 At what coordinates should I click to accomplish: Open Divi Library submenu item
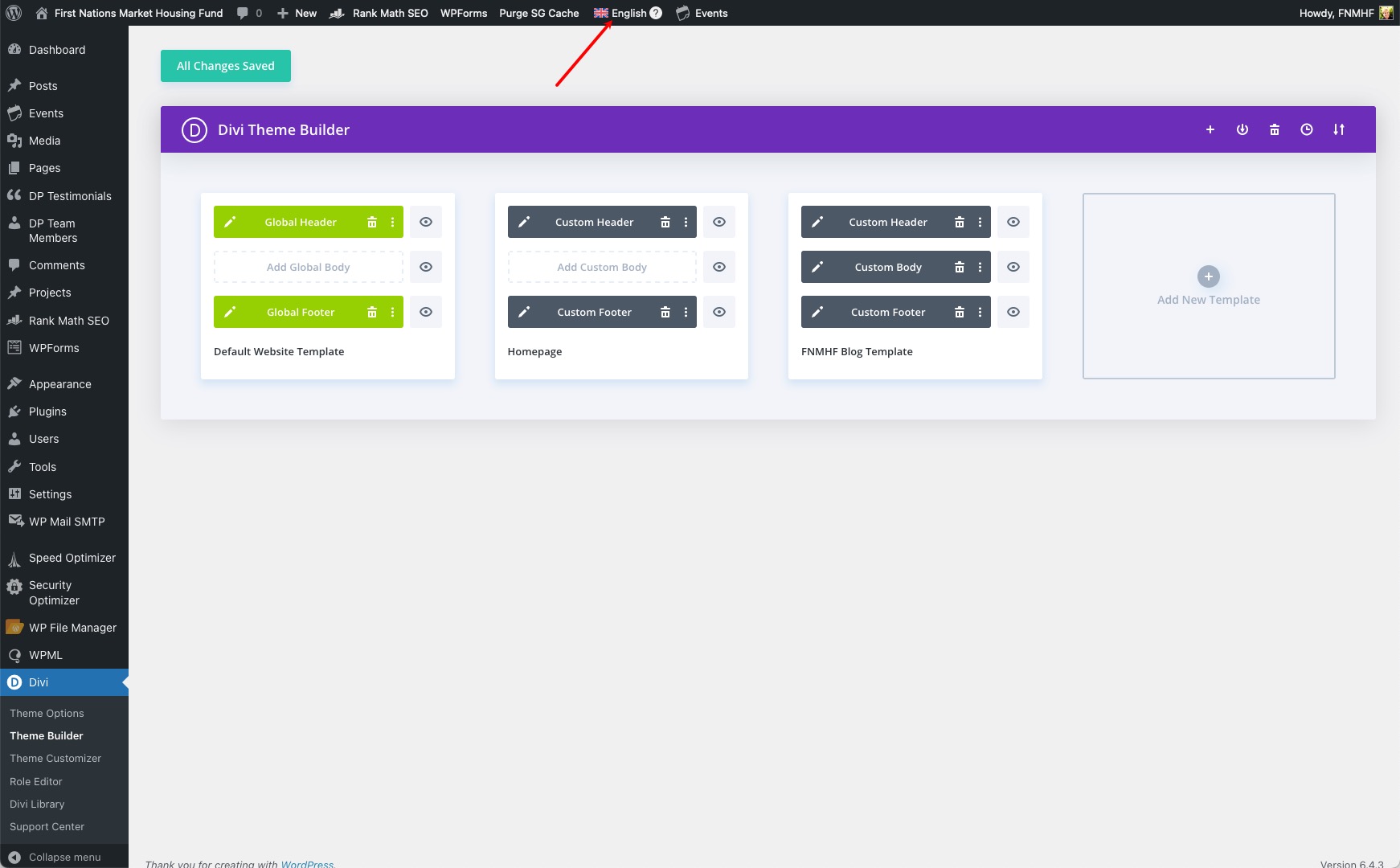37,804
